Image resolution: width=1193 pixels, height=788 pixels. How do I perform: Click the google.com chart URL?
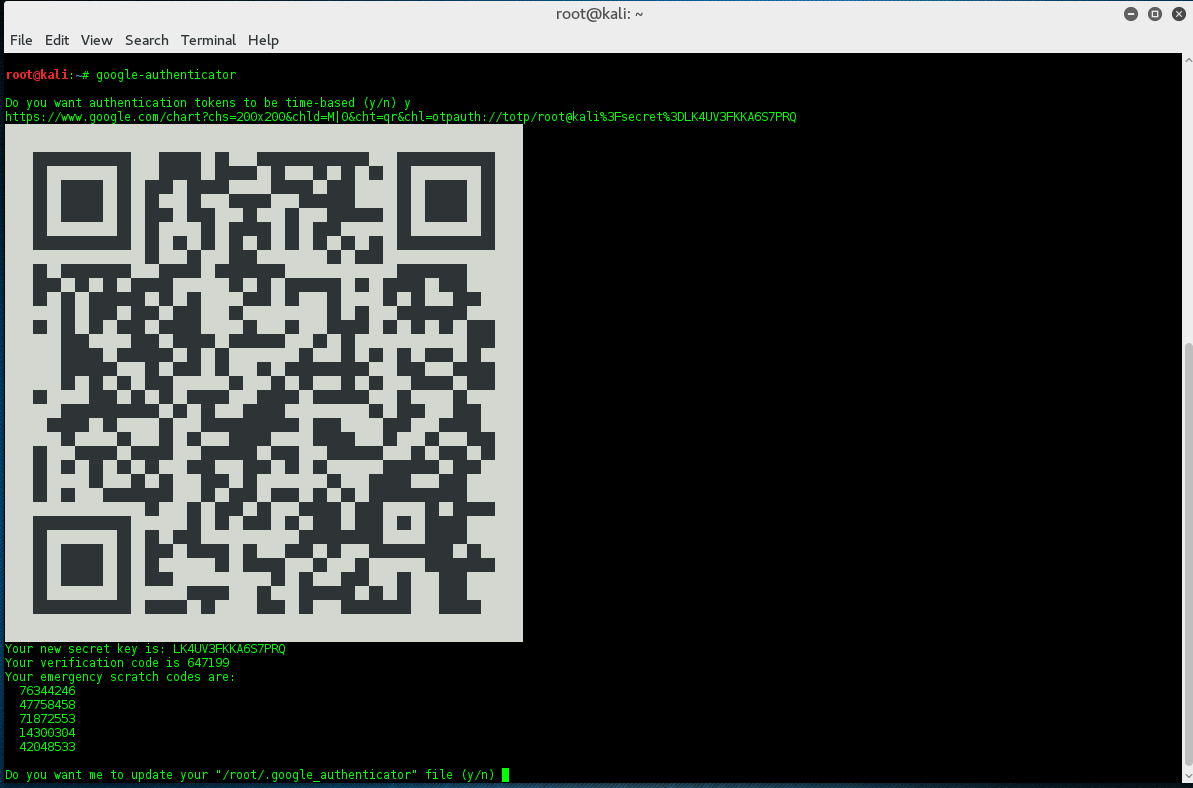[x=400, y=117]
